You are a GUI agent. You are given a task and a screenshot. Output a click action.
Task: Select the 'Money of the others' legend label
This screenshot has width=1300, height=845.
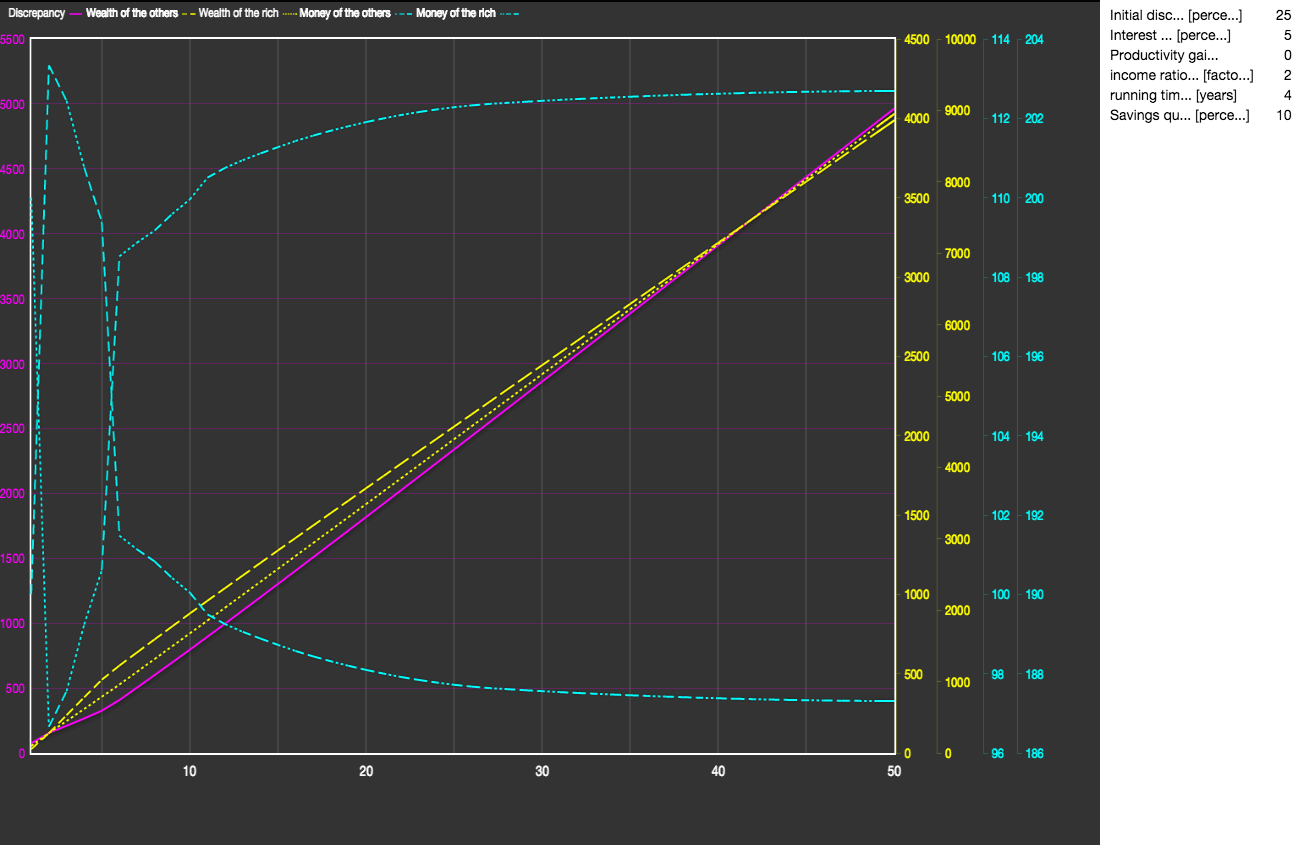point(344,13)
